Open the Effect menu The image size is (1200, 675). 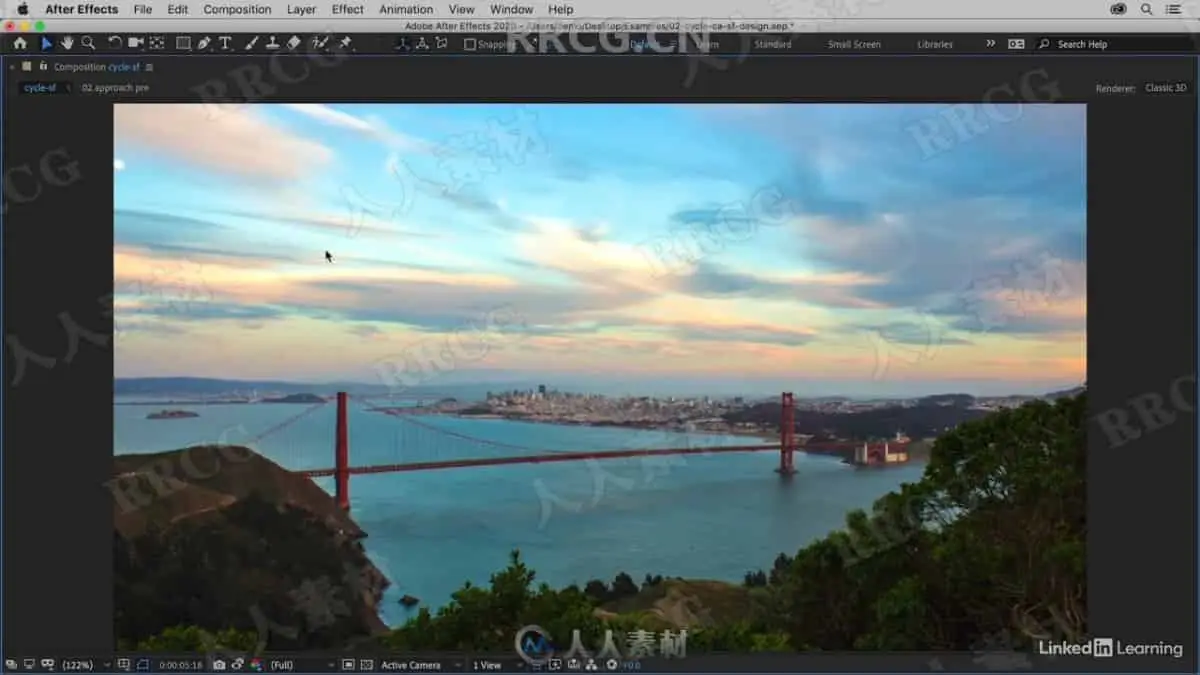(x=348, y=9)
